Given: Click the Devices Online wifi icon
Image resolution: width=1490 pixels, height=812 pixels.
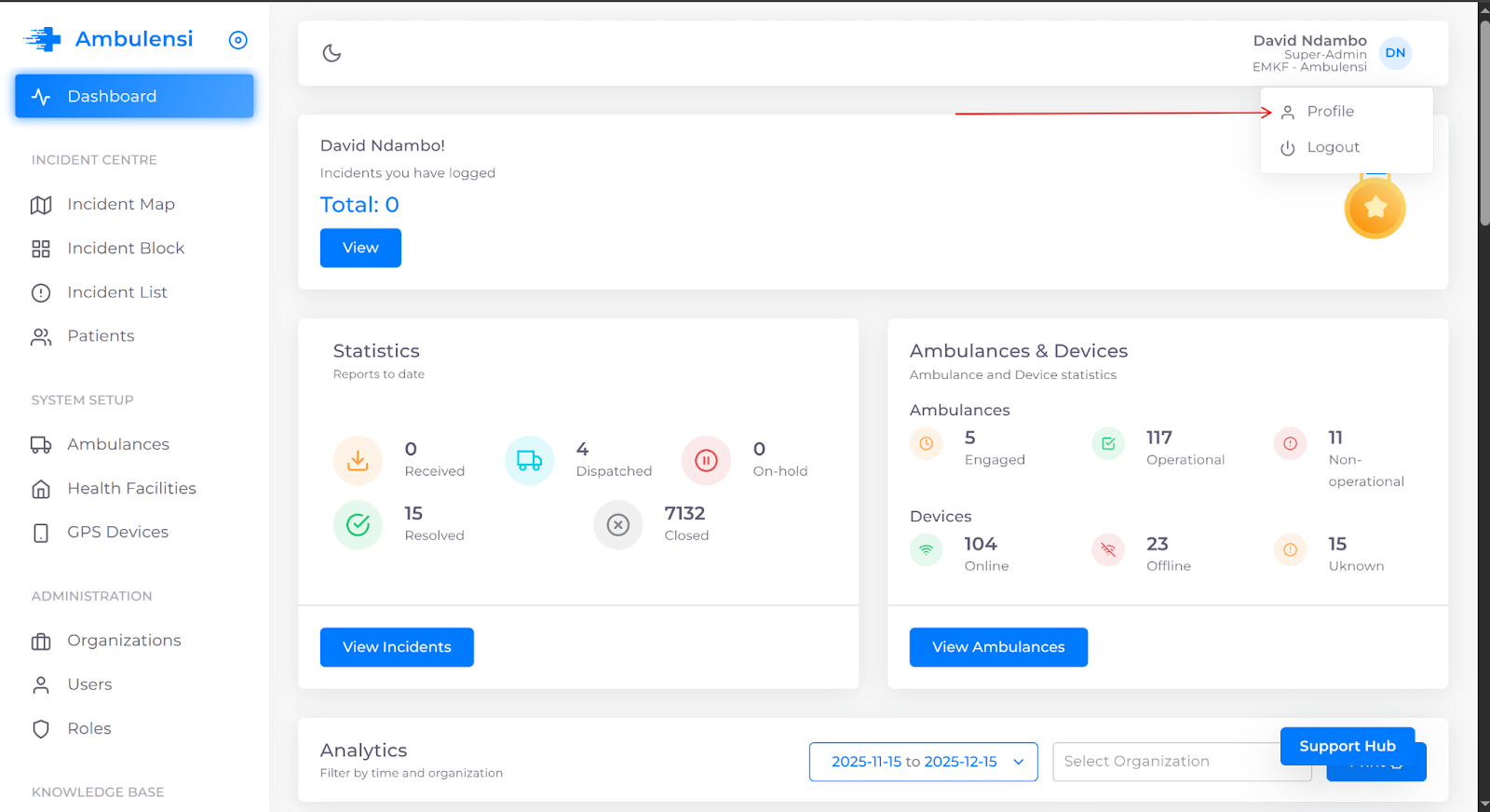Looking at the screenshot, I should [926, 549].
